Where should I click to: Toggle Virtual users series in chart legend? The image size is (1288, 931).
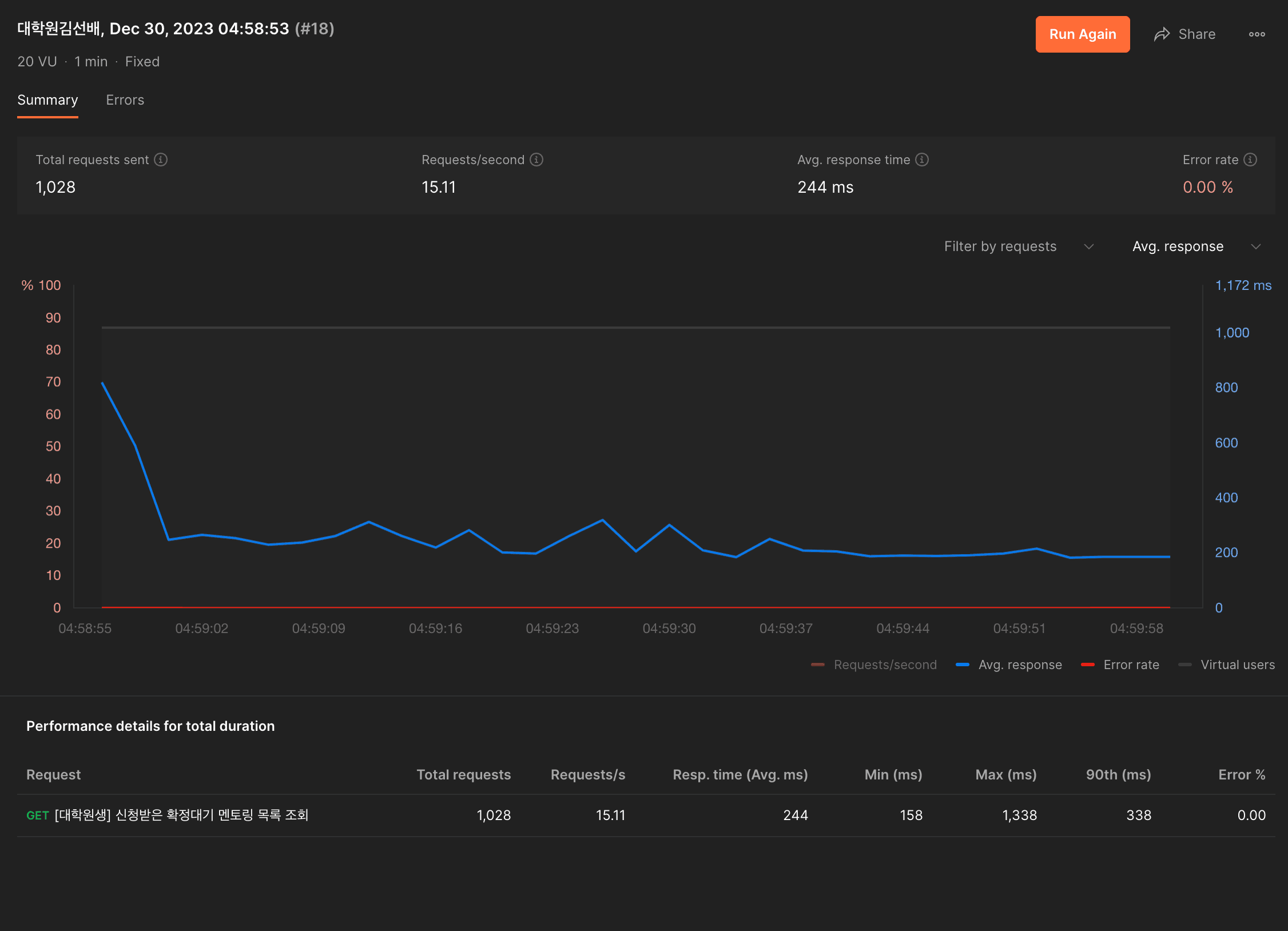coord(1237,665)
